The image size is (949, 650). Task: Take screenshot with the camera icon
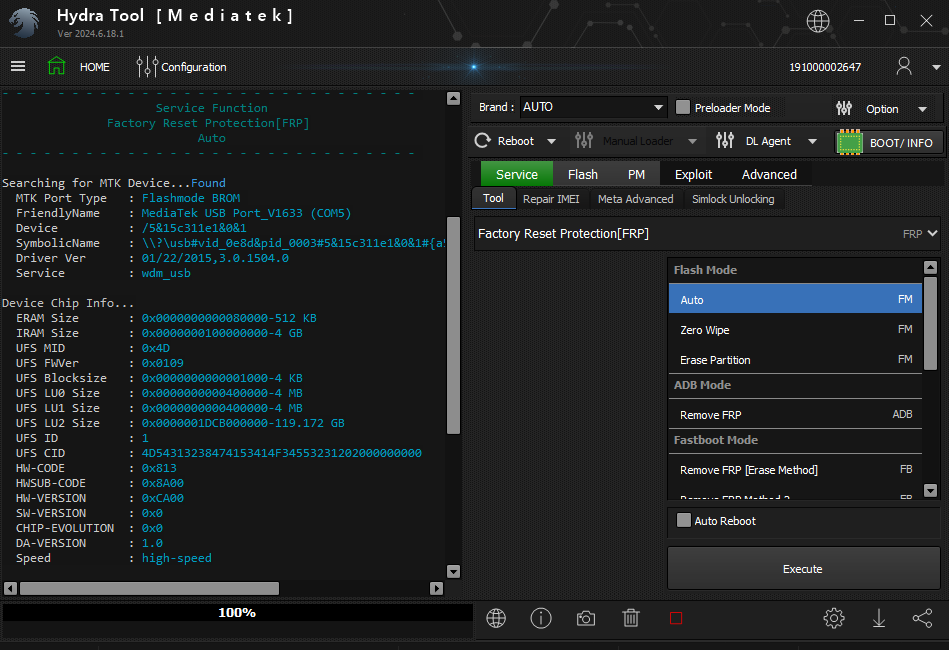585,619
